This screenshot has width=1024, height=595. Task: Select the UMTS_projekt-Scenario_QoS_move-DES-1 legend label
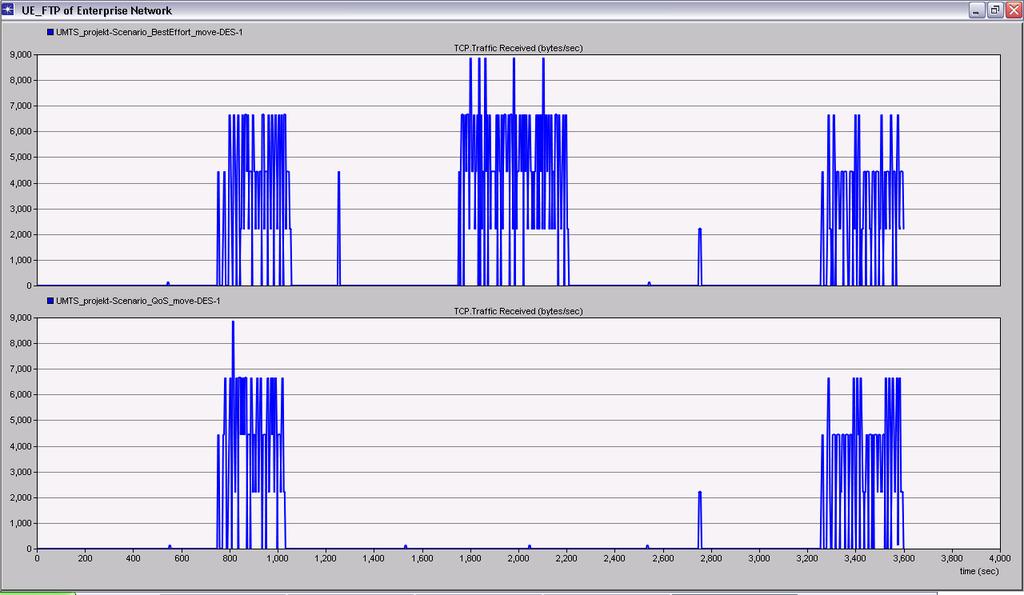coord(138,301)
